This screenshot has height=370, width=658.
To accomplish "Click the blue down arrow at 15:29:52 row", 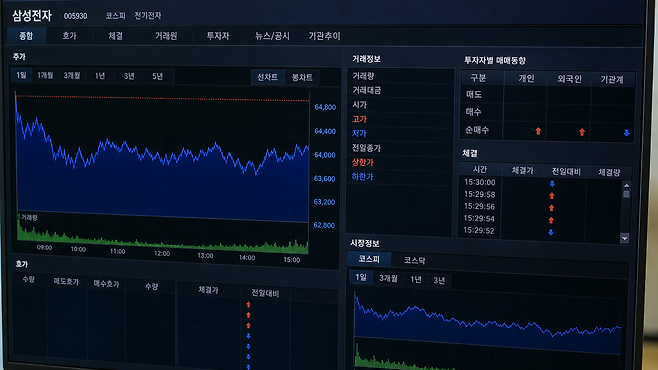I will 551,232.
